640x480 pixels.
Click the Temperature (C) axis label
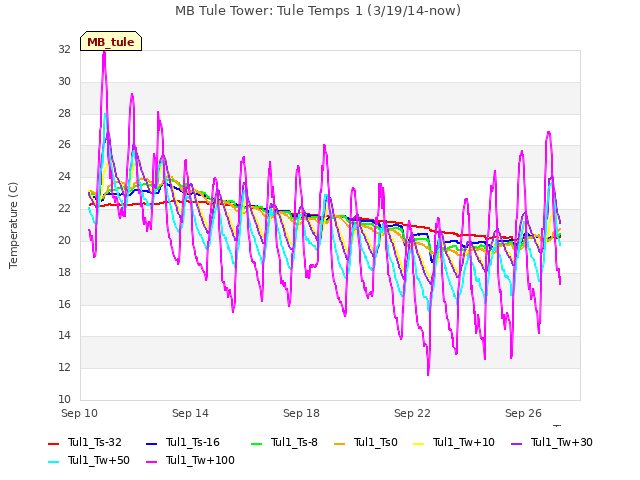(13, 225)
